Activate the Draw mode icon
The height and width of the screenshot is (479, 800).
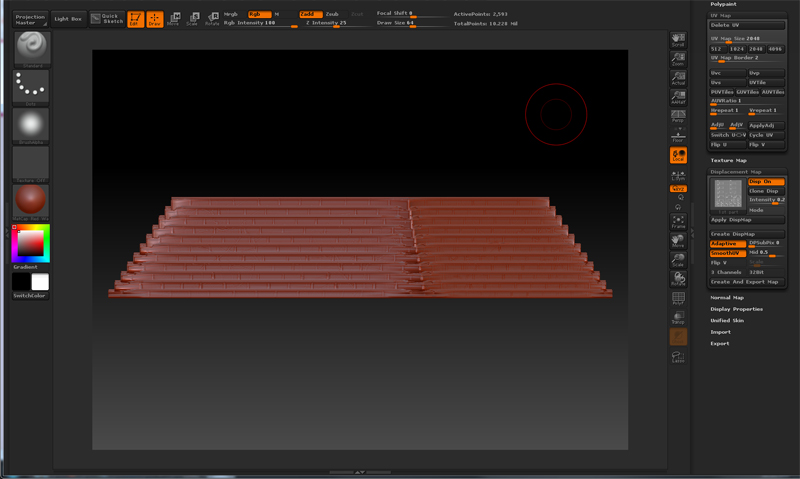coord(154,19)
